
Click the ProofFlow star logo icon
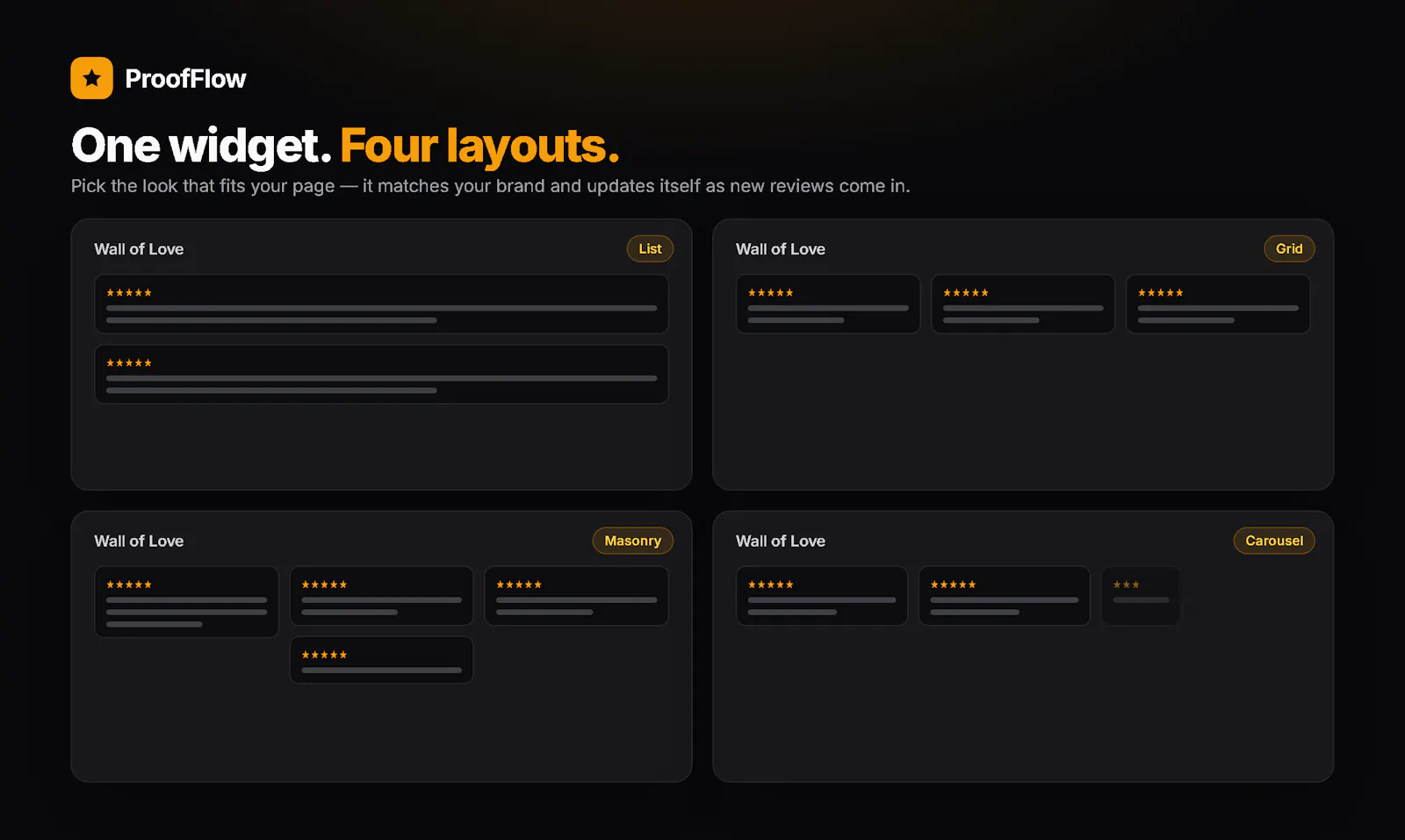click(x=91, y=78)
